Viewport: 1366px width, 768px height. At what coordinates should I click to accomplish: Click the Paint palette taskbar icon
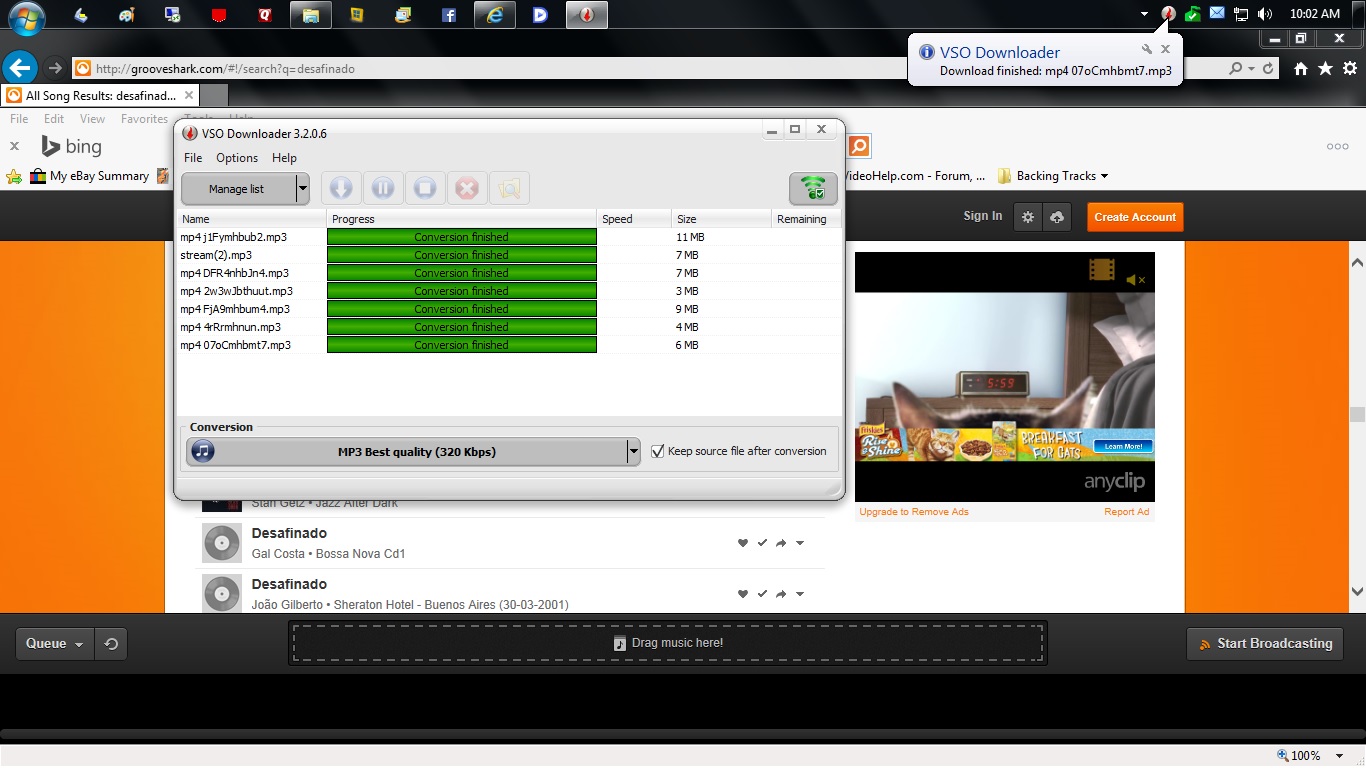pos(127,15)
